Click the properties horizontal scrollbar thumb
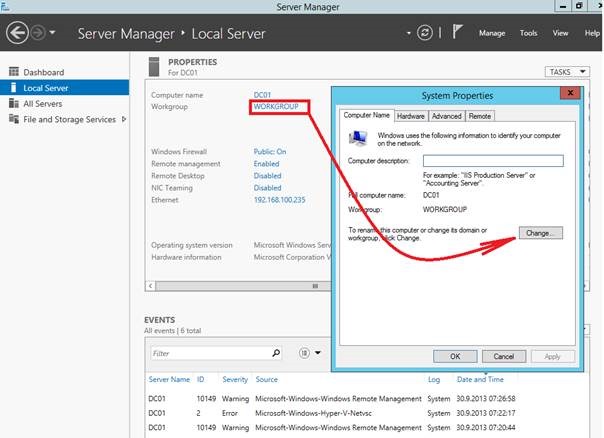 (x=243, y=286)
